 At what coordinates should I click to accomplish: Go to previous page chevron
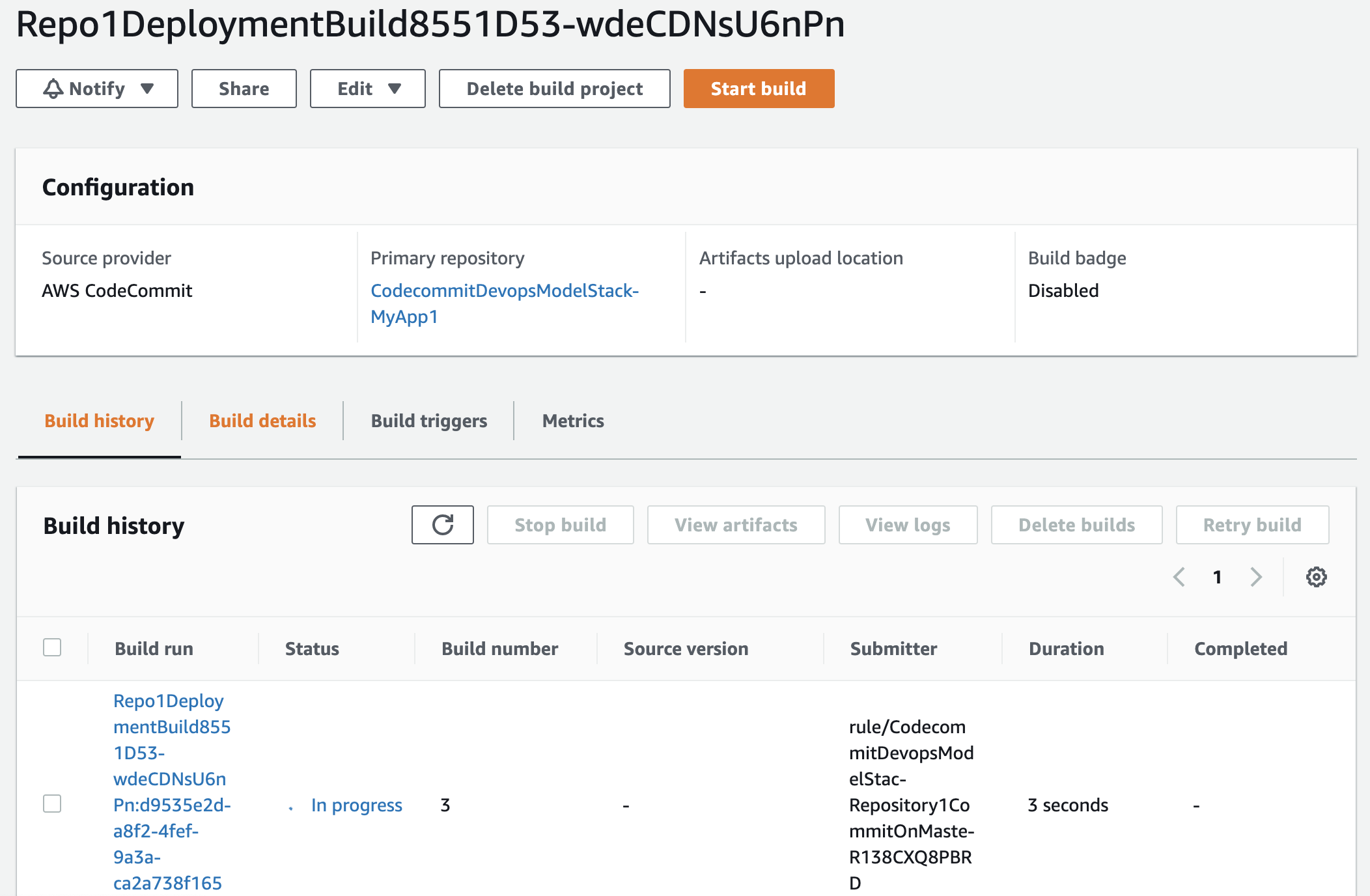point(1179,577)
